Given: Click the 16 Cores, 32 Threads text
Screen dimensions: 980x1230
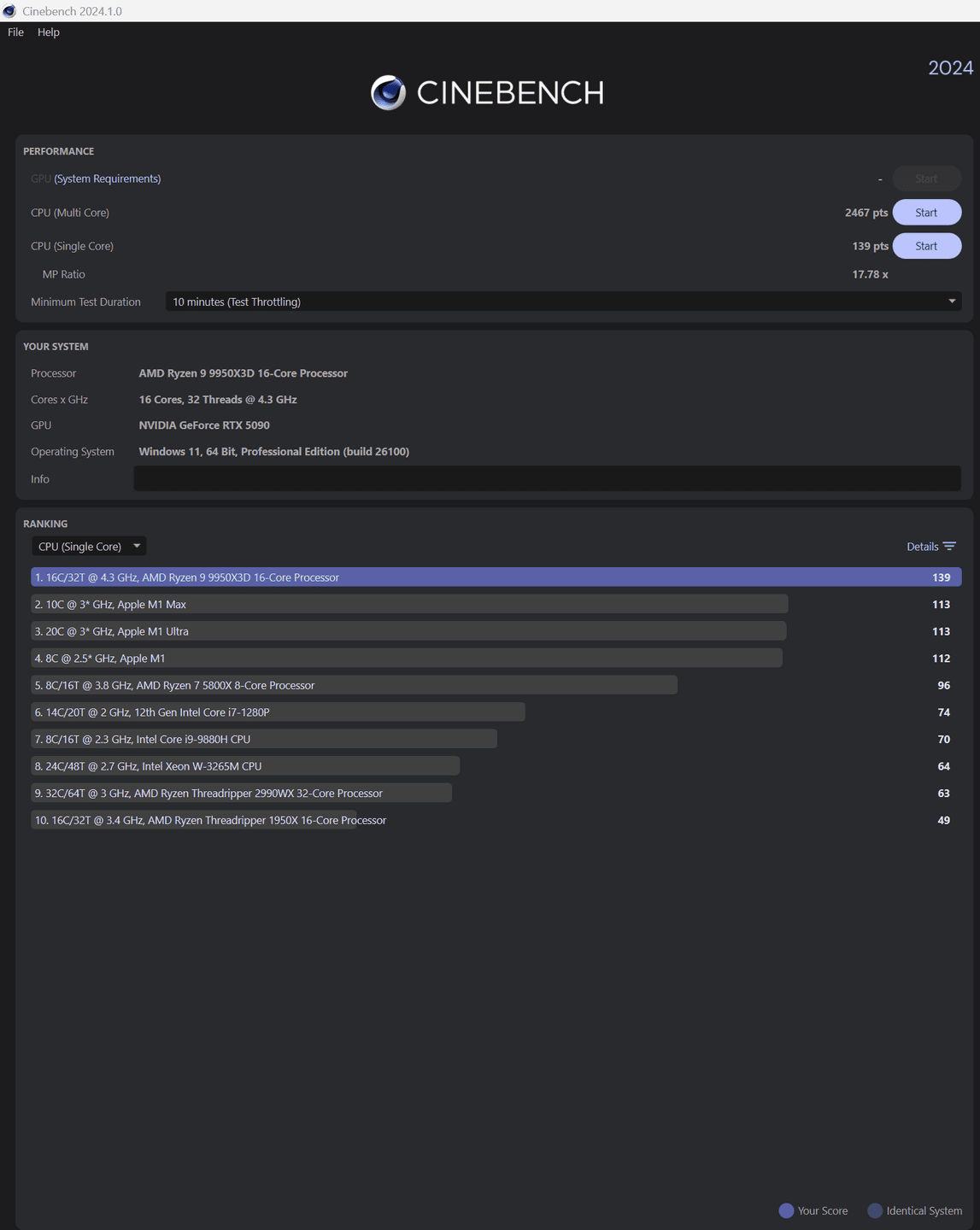Looking at the screenshot, I should tap(218, 400).
